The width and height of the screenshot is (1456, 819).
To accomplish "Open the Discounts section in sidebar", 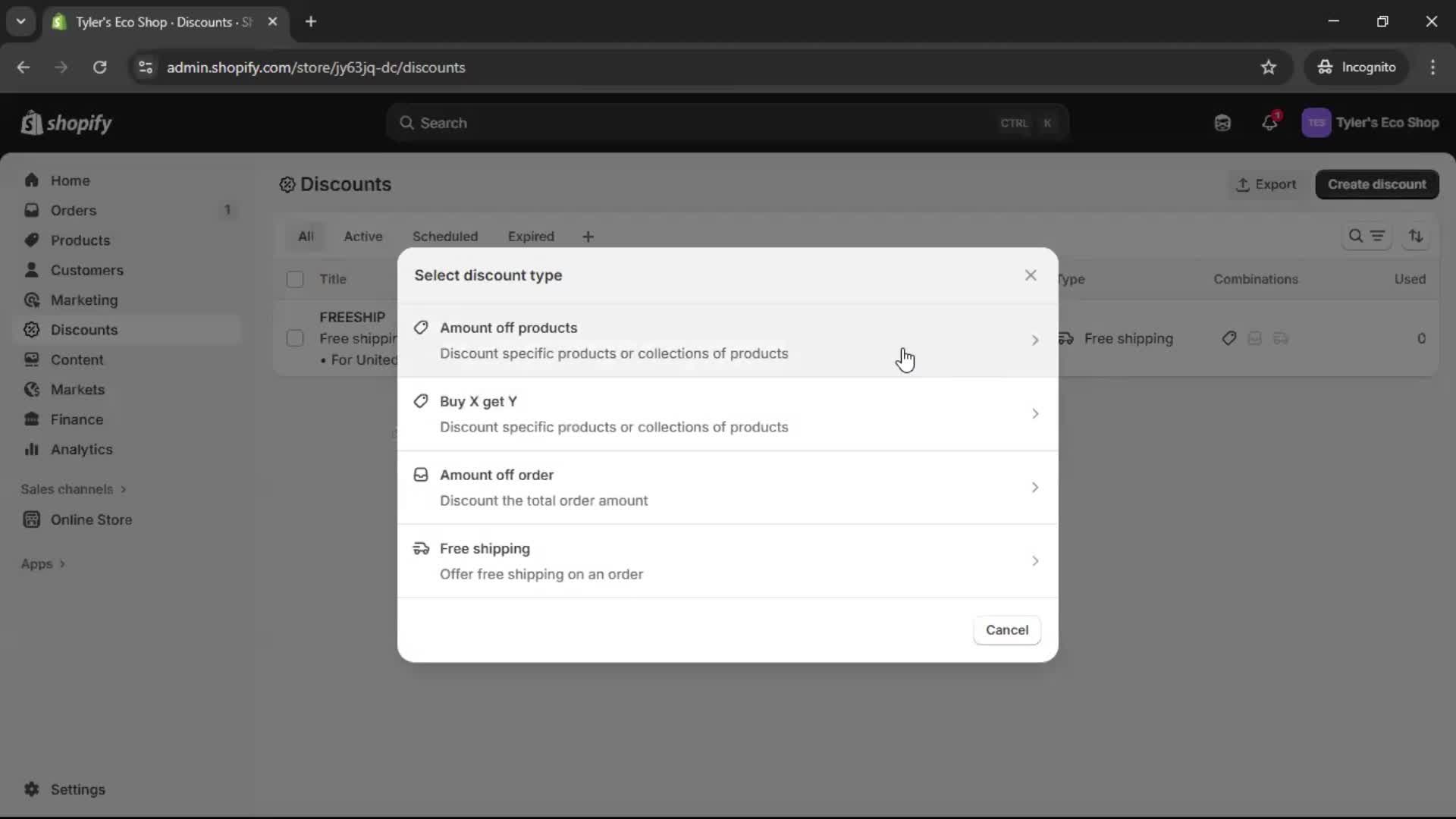I will [x=83, y=330].
